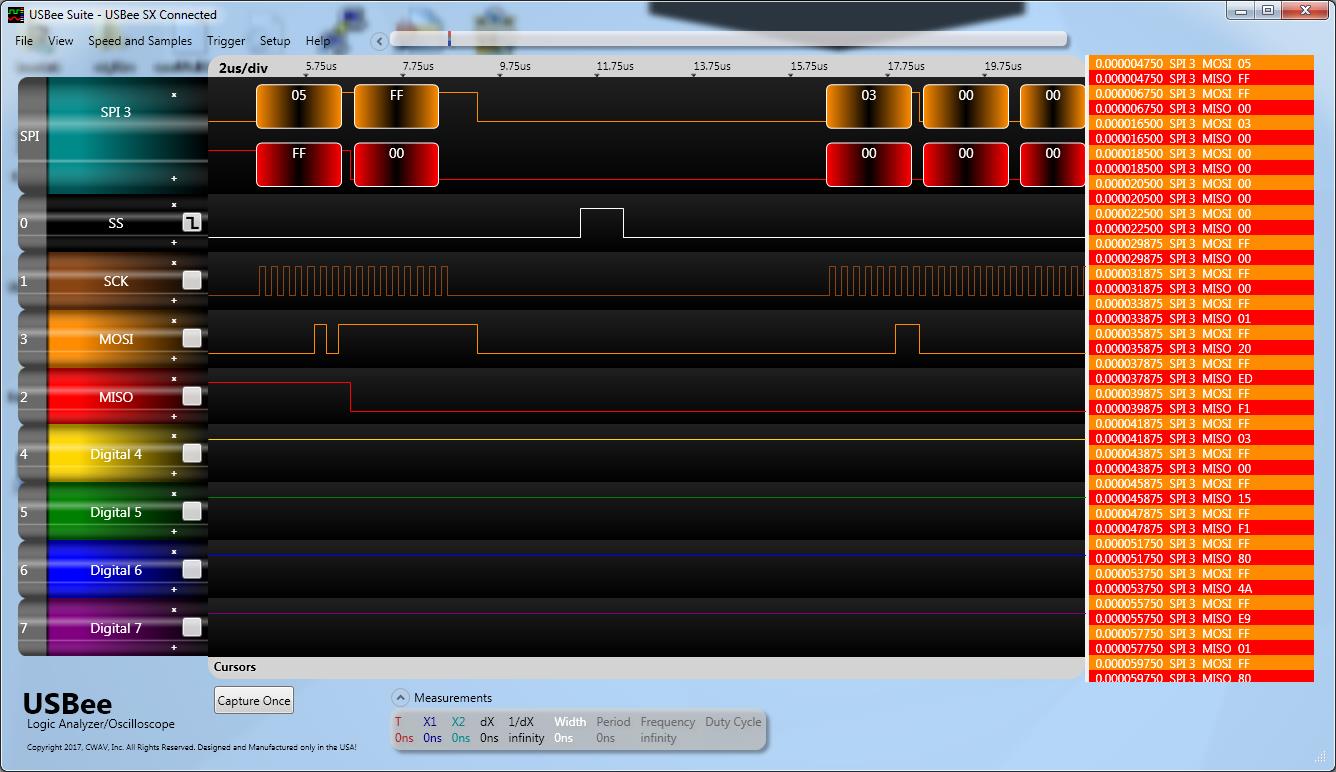The width and height of the screenshot is (1336, 772).
Task: Remove the MISO channel with its x icon
Action: (x=174, y=379)
